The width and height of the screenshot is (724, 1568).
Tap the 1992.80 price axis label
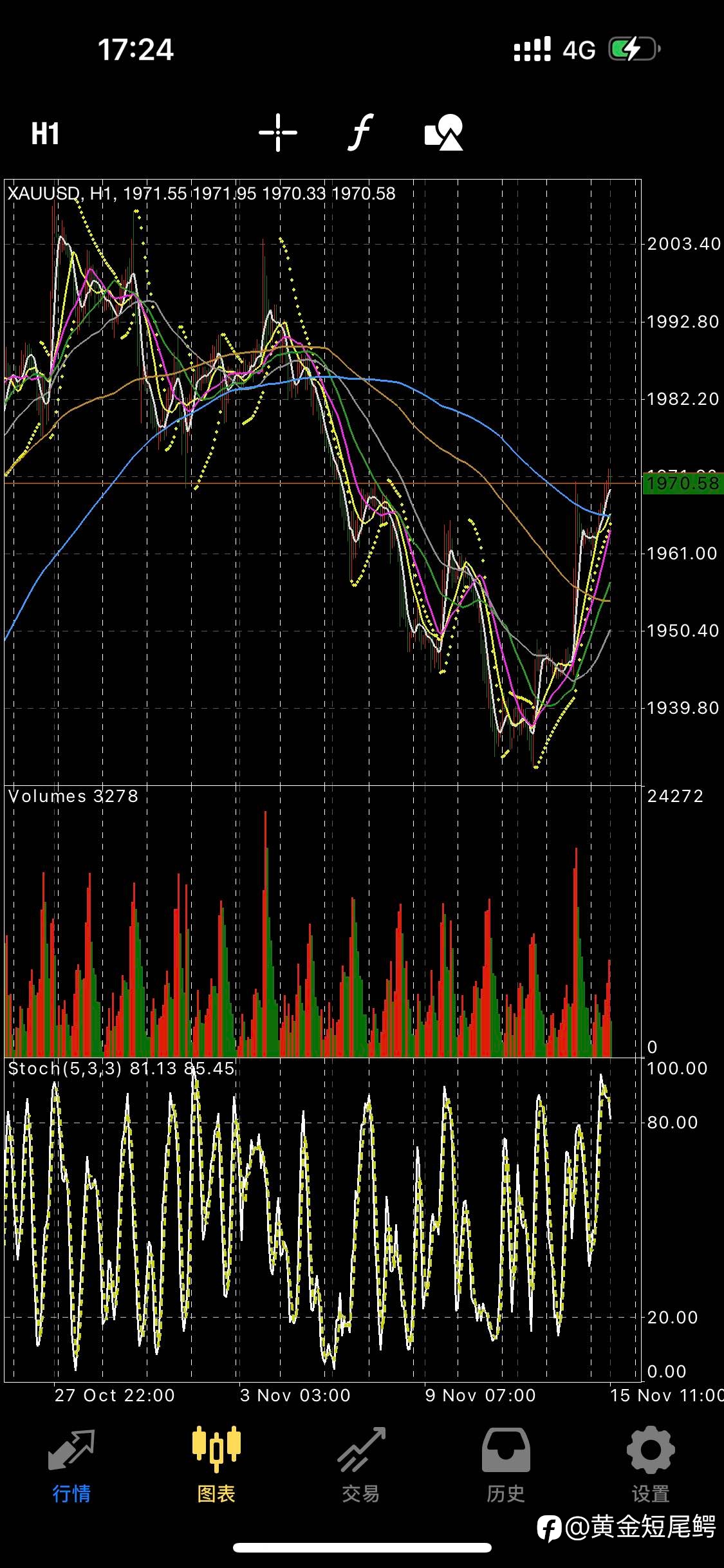pos(683,322)
